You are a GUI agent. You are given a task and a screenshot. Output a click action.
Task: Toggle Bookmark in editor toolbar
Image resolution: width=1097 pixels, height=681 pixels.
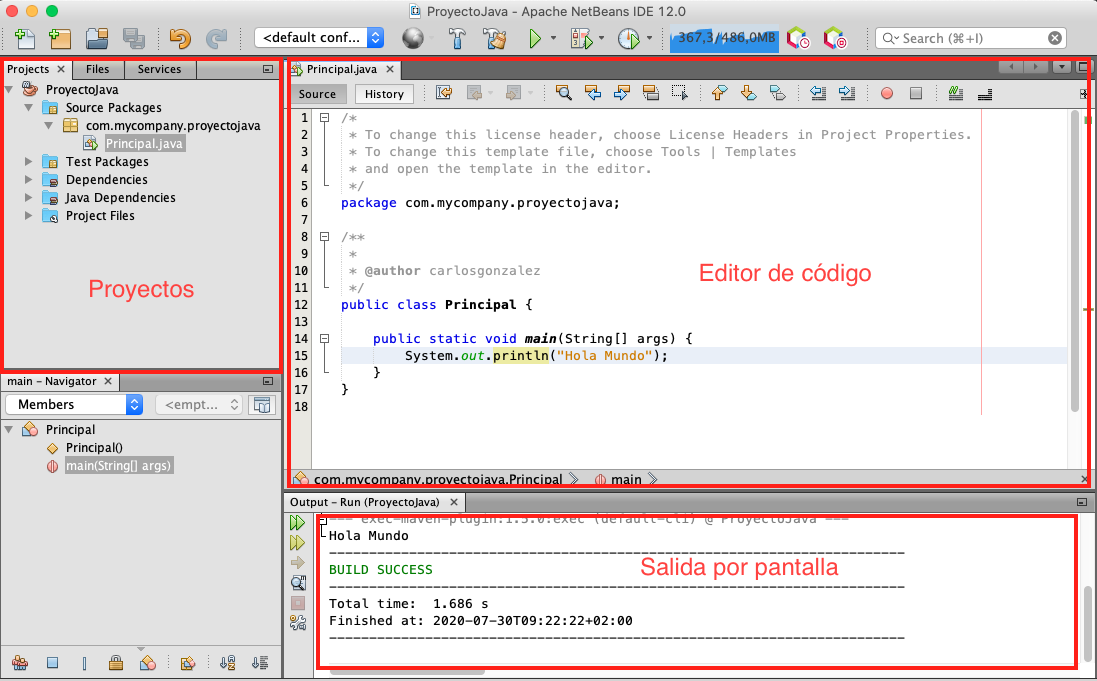[777, 93]
